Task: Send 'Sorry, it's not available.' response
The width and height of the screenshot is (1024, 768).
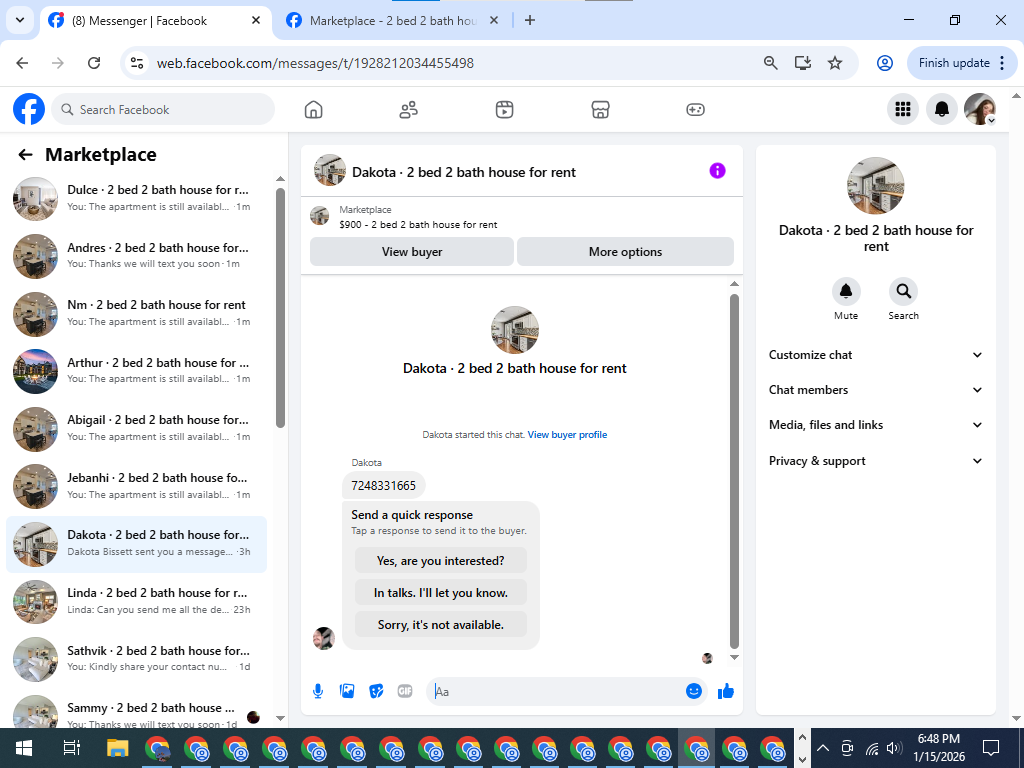Action: (x=441, y=625)
